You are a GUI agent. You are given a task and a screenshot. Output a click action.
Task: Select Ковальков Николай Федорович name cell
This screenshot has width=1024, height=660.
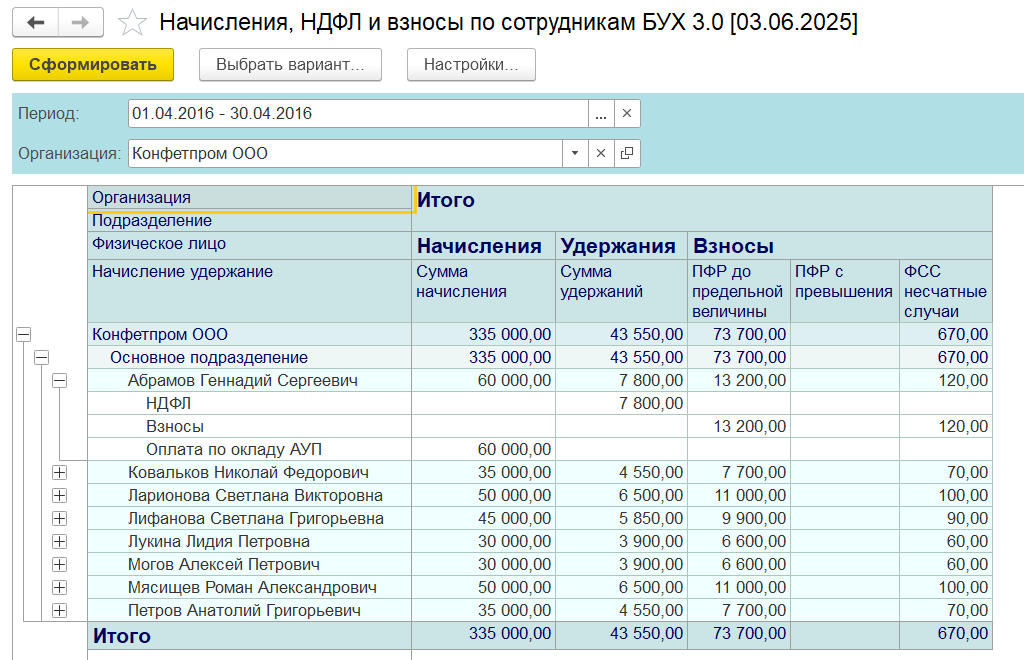pyautogui.click(x=249, y=472)
